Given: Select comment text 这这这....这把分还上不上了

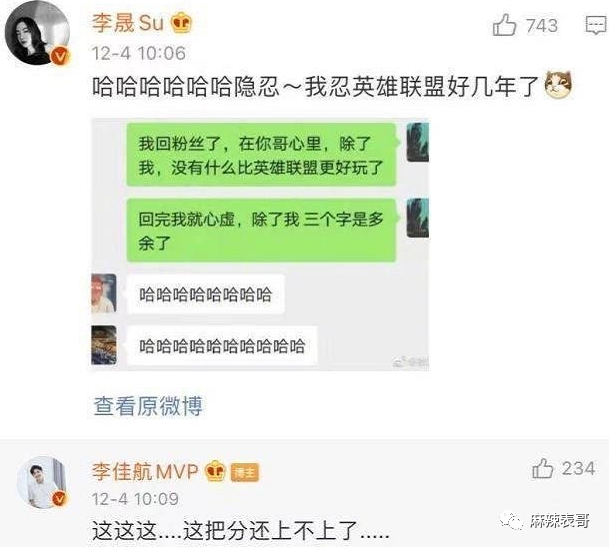Looking at the screenshot, I should (241, 530).
